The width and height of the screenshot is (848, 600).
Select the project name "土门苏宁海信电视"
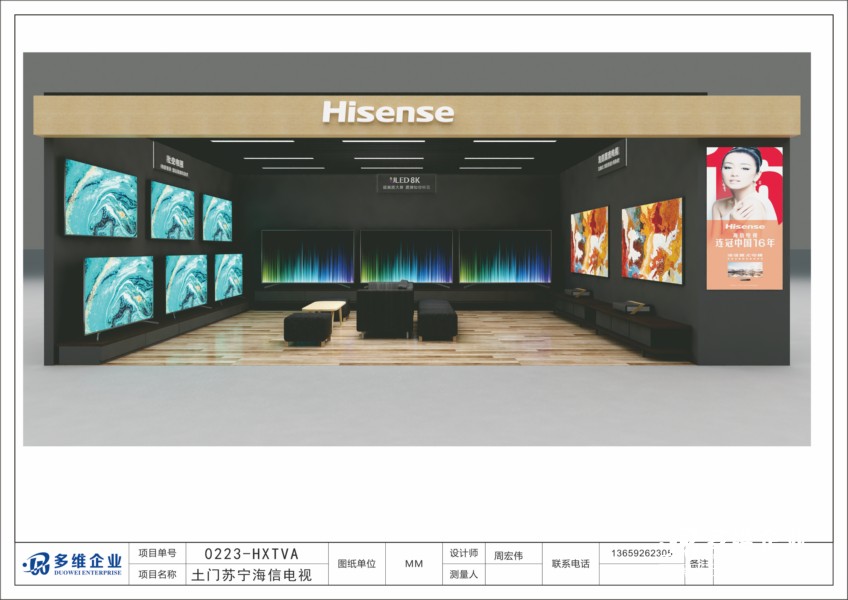click(251, 575)
